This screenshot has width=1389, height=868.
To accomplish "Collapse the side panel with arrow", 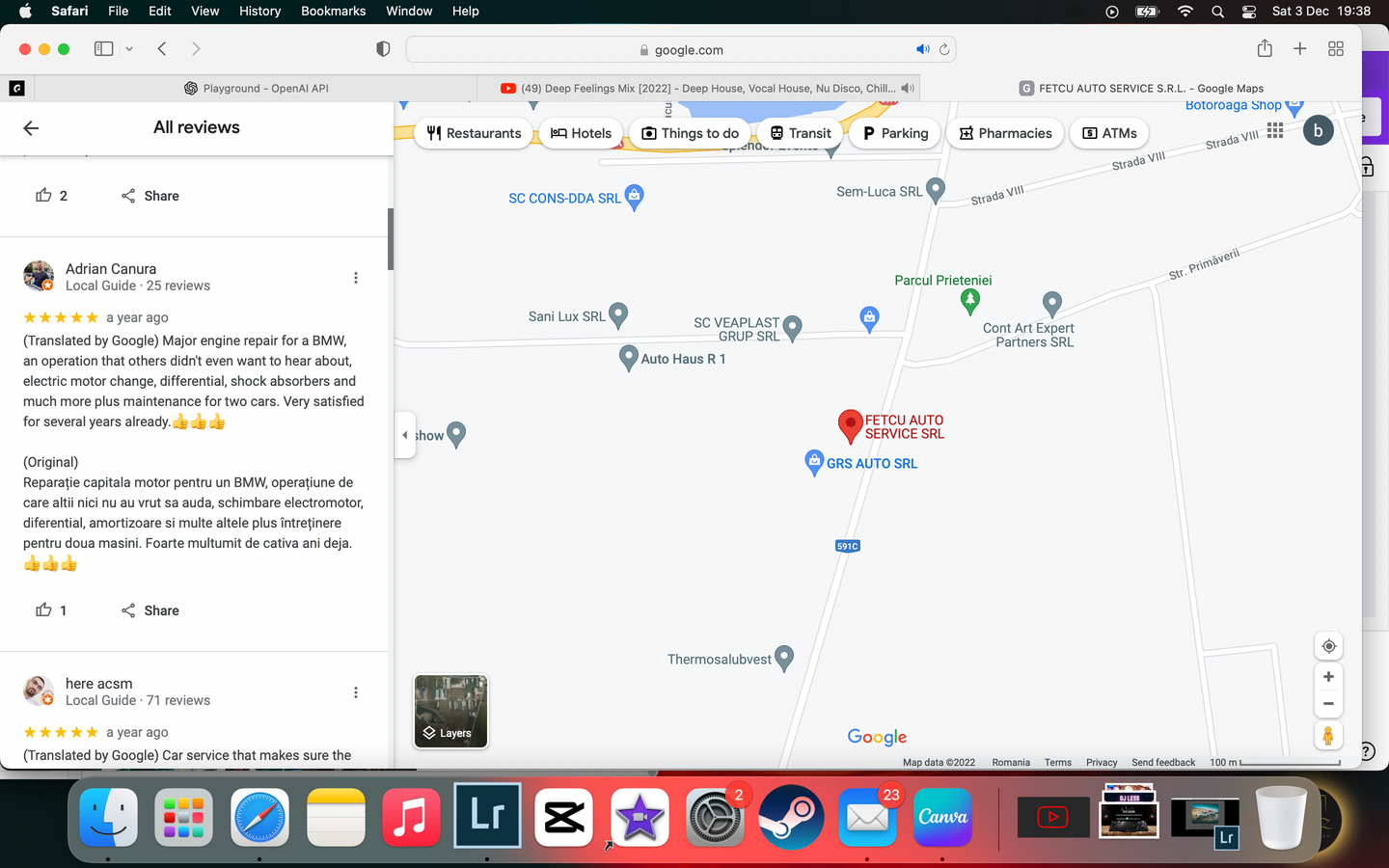I will pyautogui.click(x=405, y=435).
